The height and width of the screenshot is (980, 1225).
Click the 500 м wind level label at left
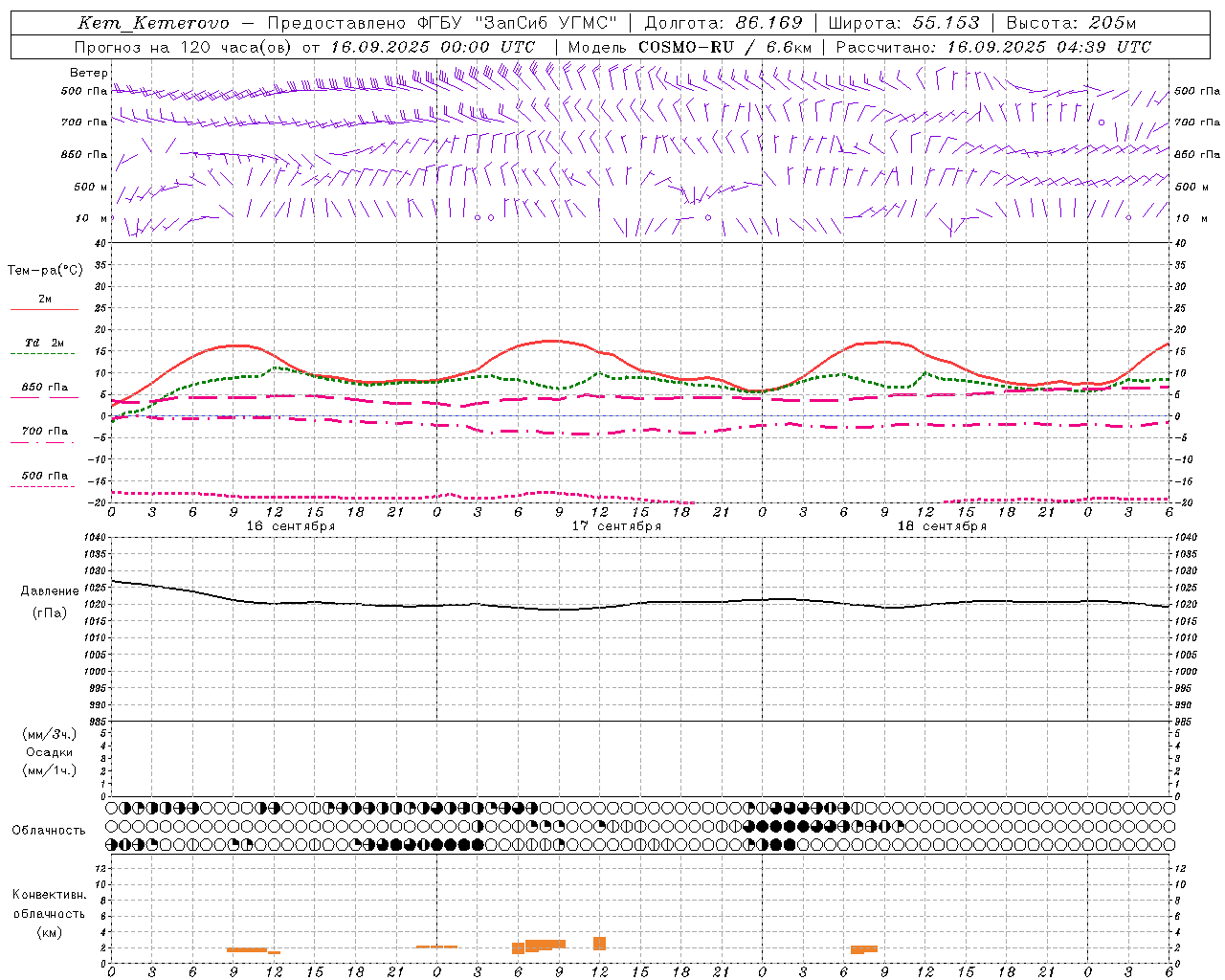click(91, 187)
